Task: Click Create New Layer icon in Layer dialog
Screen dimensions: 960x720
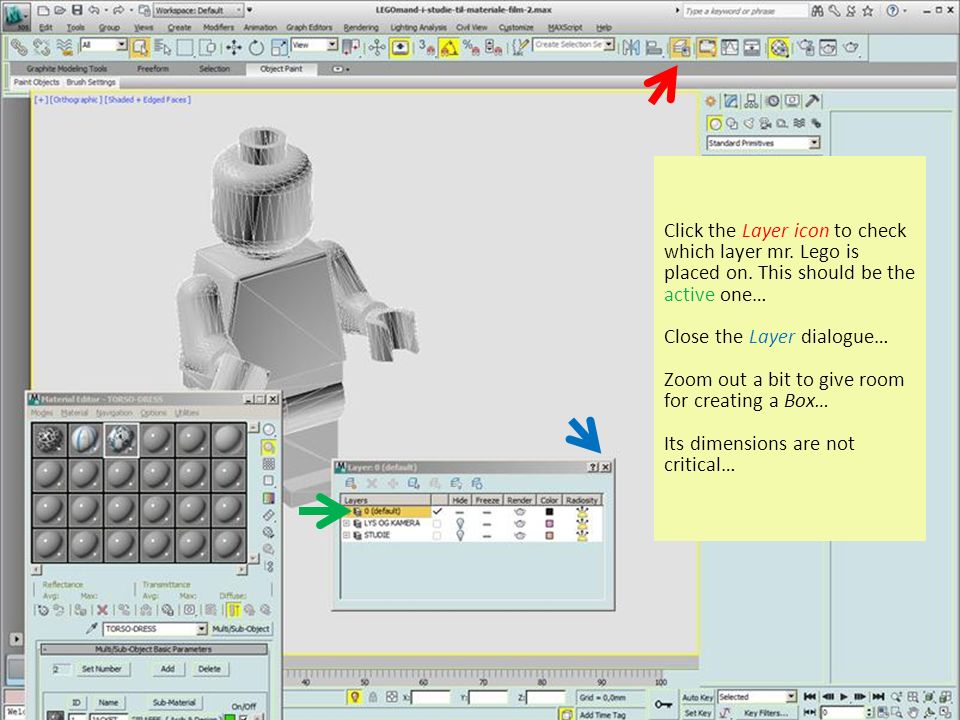Action: [x=351, y=484]
